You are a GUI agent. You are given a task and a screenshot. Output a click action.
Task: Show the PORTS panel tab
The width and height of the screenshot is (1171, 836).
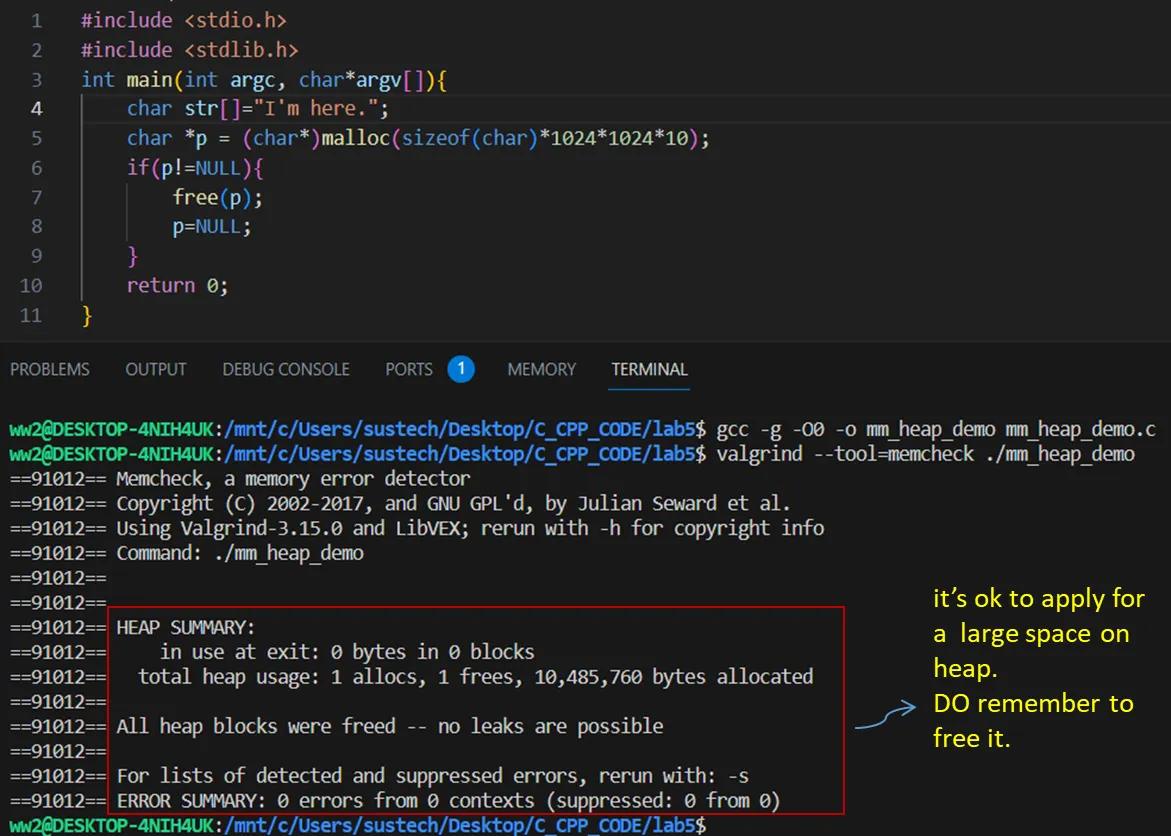[x=409, y=369]
